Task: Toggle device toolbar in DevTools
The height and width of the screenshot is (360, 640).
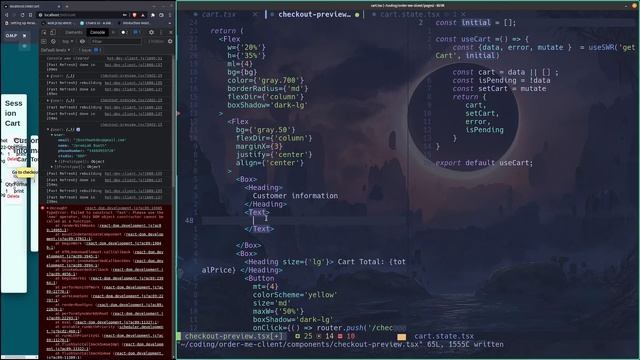Action: (x=53, y=32)
